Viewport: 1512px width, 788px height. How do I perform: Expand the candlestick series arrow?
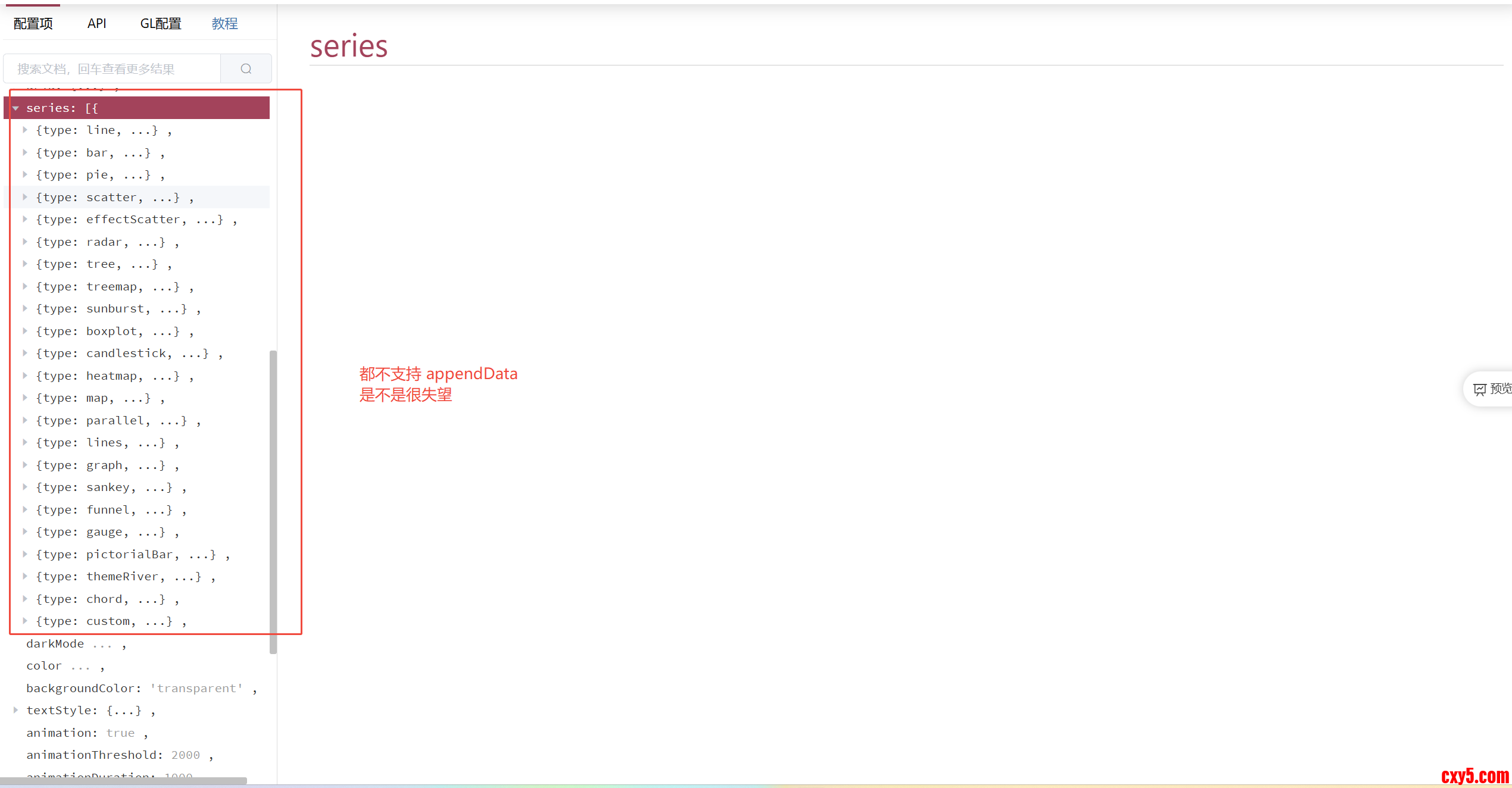pyautogui.click(x=25, y=353)
